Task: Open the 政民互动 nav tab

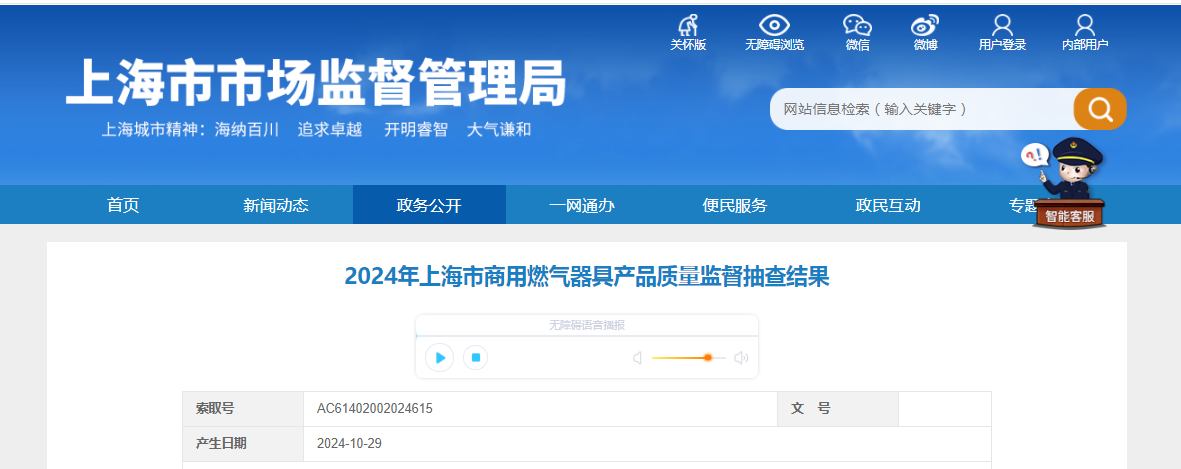Action: pyautogui.click(x=888, y=205)
